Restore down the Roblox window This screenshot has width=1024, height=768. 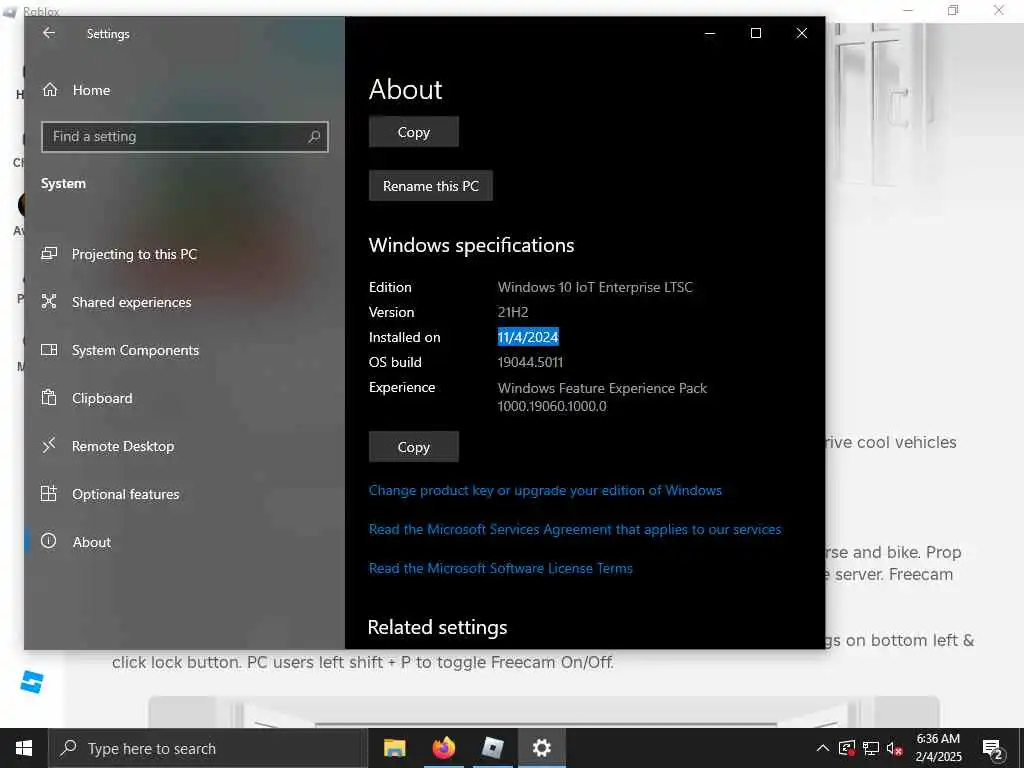click(x=953, y=10)
